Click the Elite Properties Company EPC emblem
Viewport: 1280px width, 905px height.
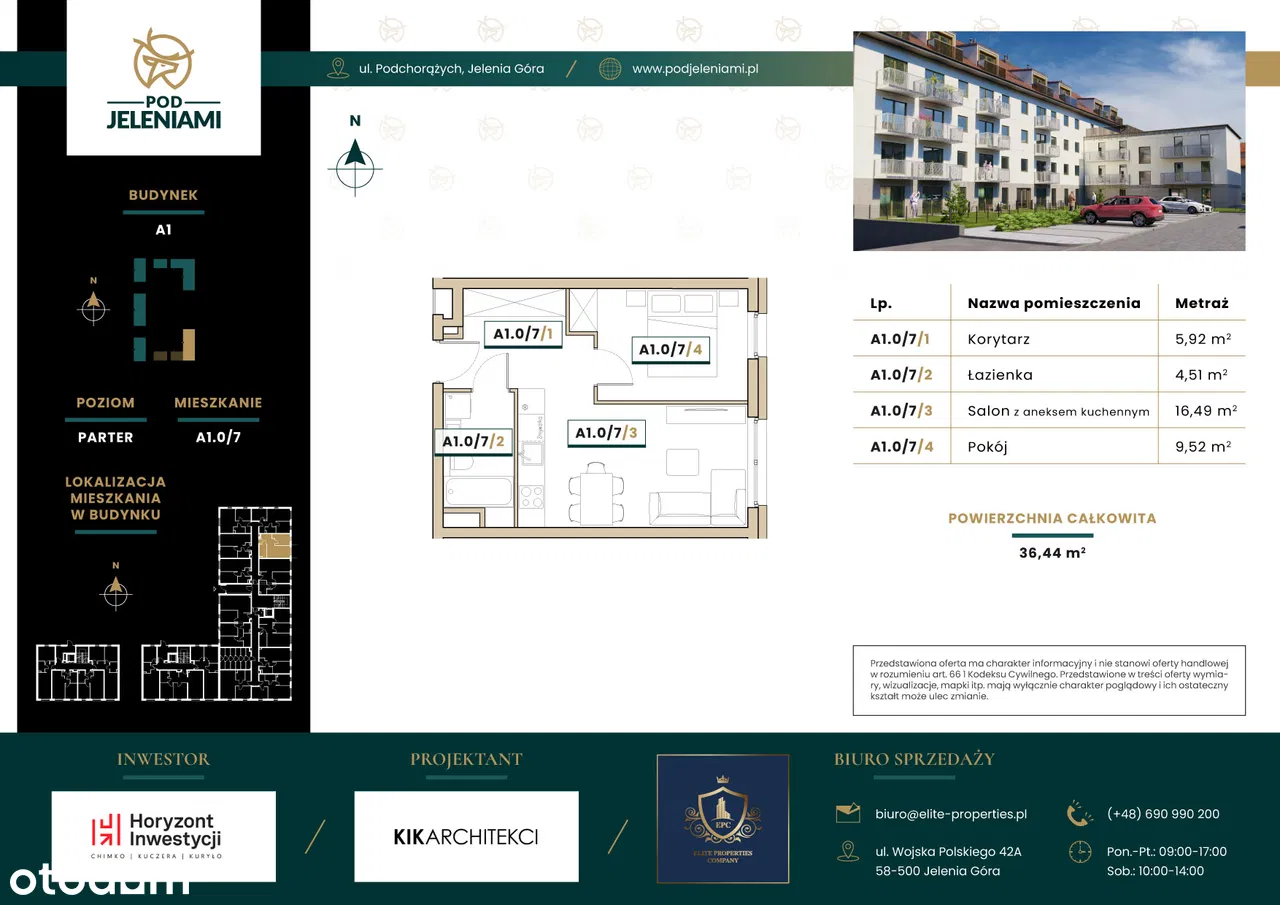point(722,818)
